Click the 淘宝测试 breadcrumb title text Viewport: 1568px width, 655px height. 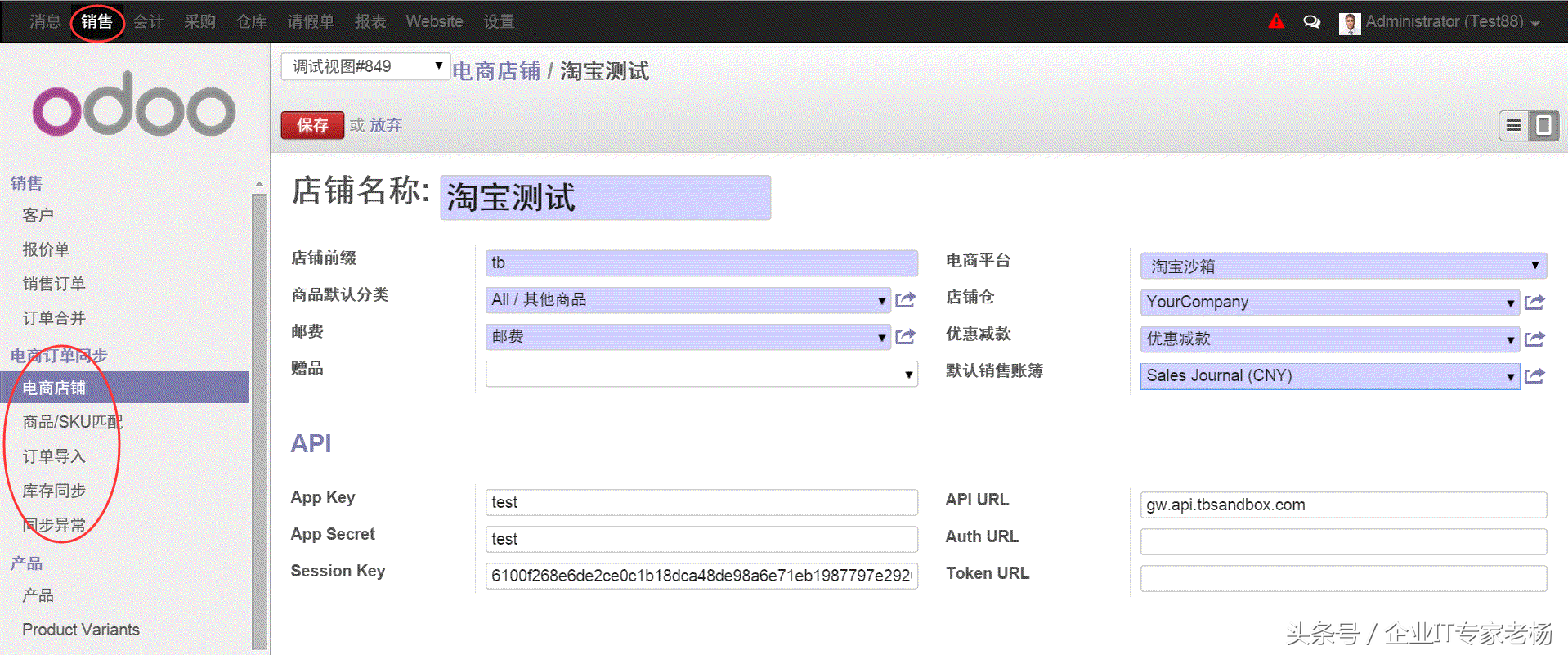[x=604, y=71]
